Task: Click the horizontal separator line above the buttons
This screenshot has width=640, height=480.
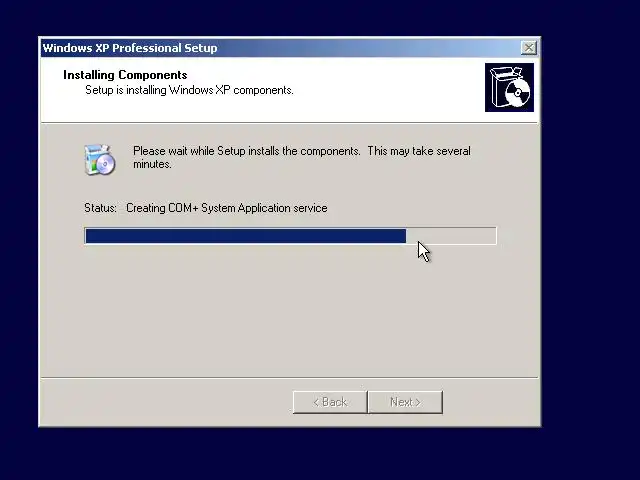Action: 289,378
